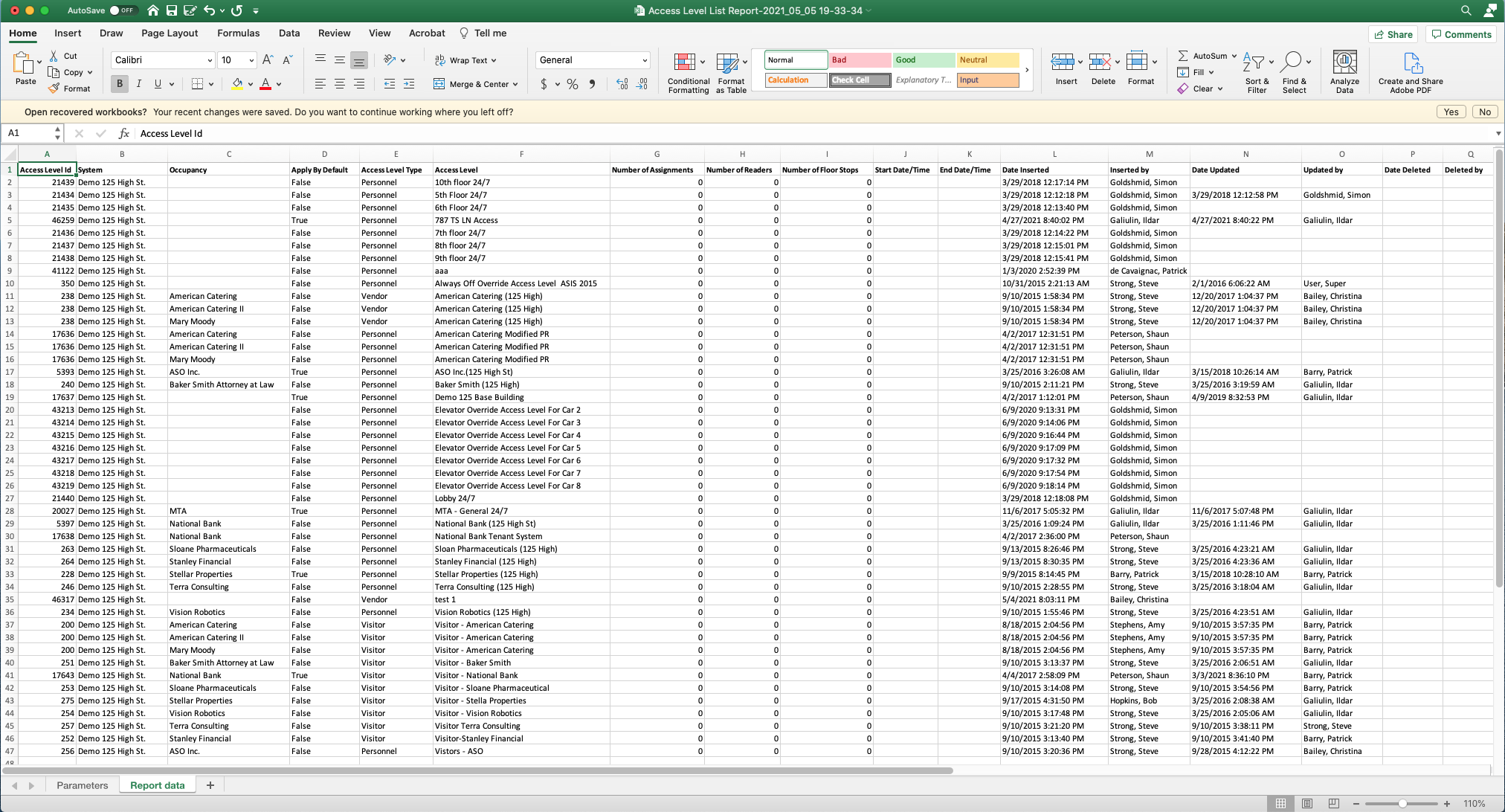Click the Merge & Center icon

click(439, 84)
